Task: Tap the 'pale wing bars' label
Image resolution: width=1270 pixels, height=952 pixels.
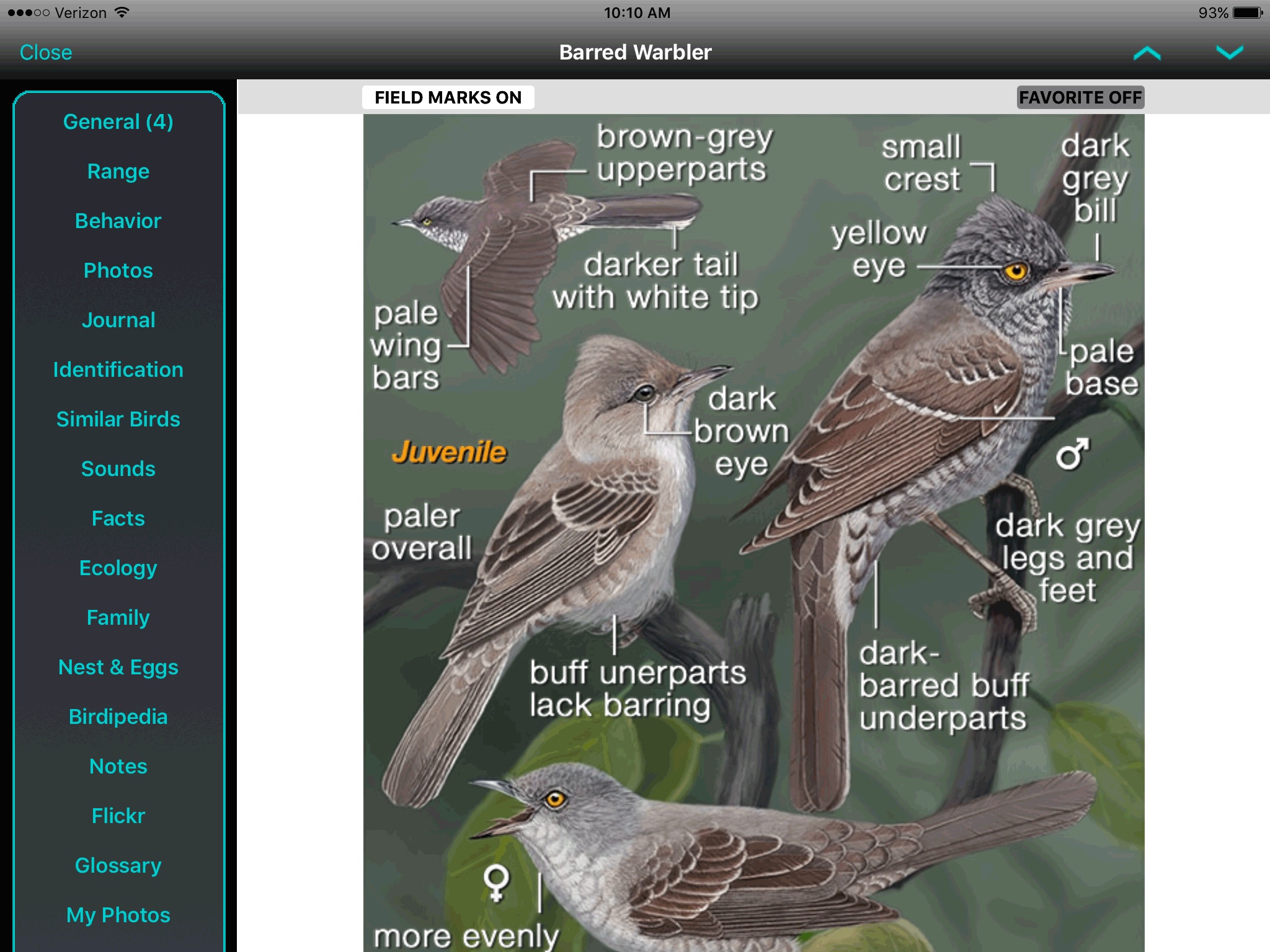Action: point(406,345)
